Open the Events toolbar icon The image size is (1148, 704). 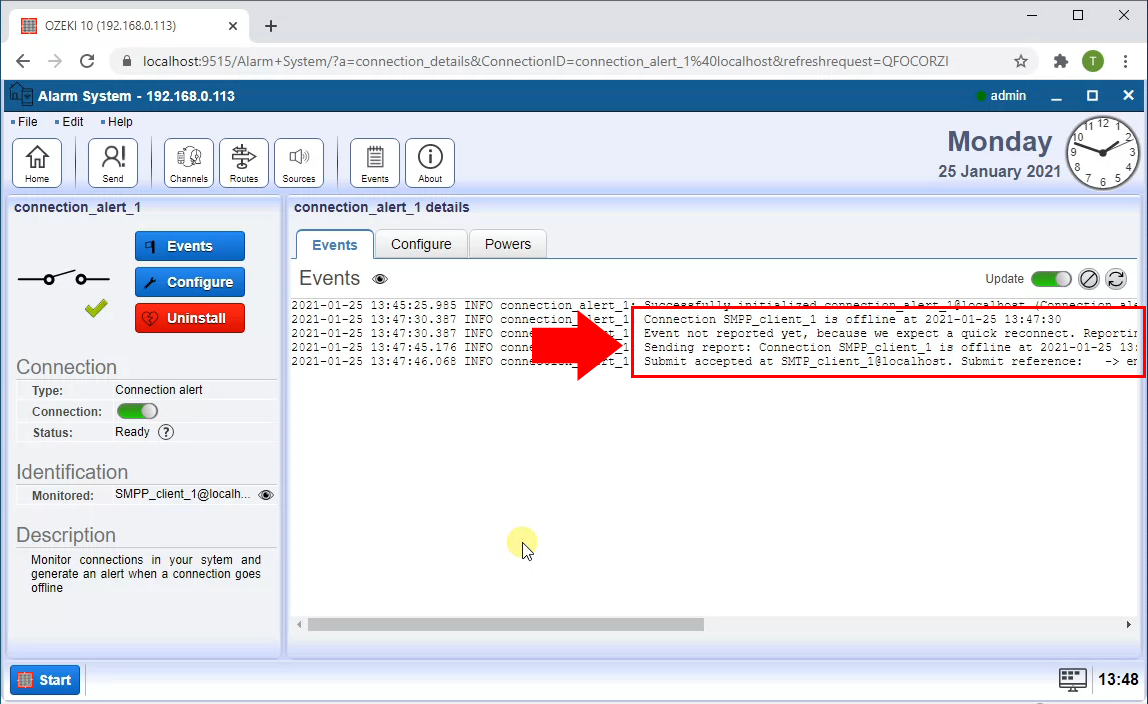(x=375, y=162)
